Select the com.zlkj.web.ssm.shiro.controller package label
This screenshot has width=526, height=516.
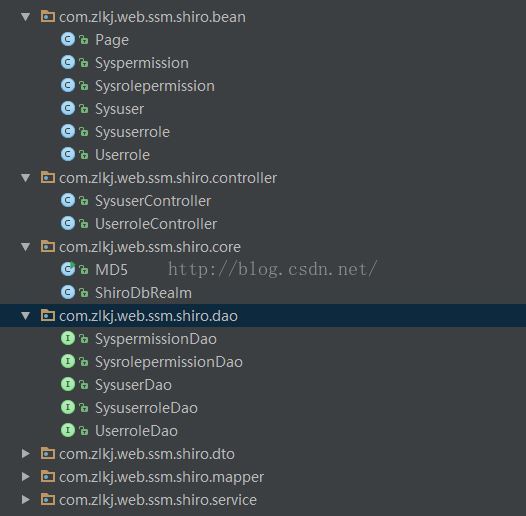(x=168, y=178)
